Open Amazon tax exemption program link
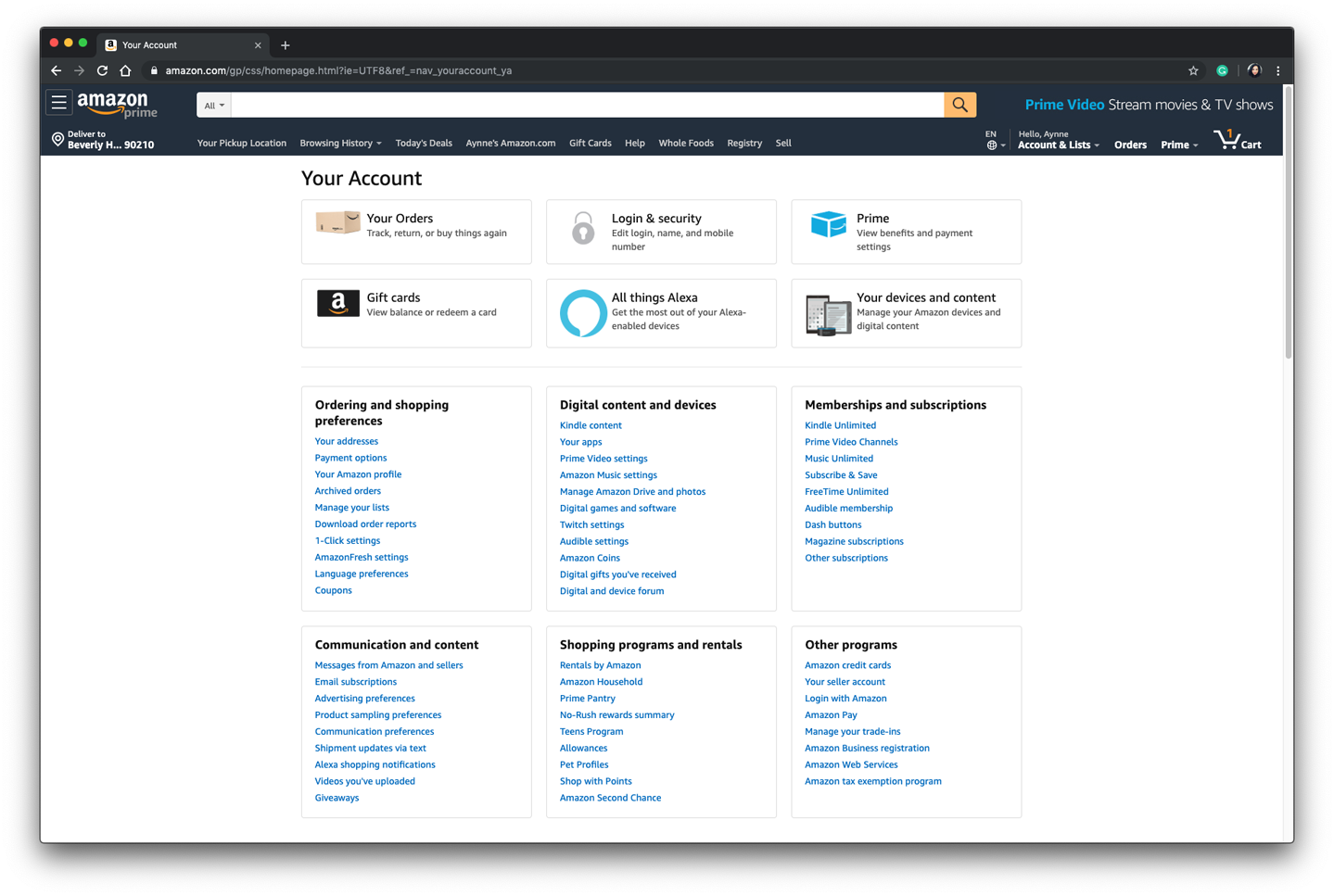The image size is (1334, 896). [873, 781]
